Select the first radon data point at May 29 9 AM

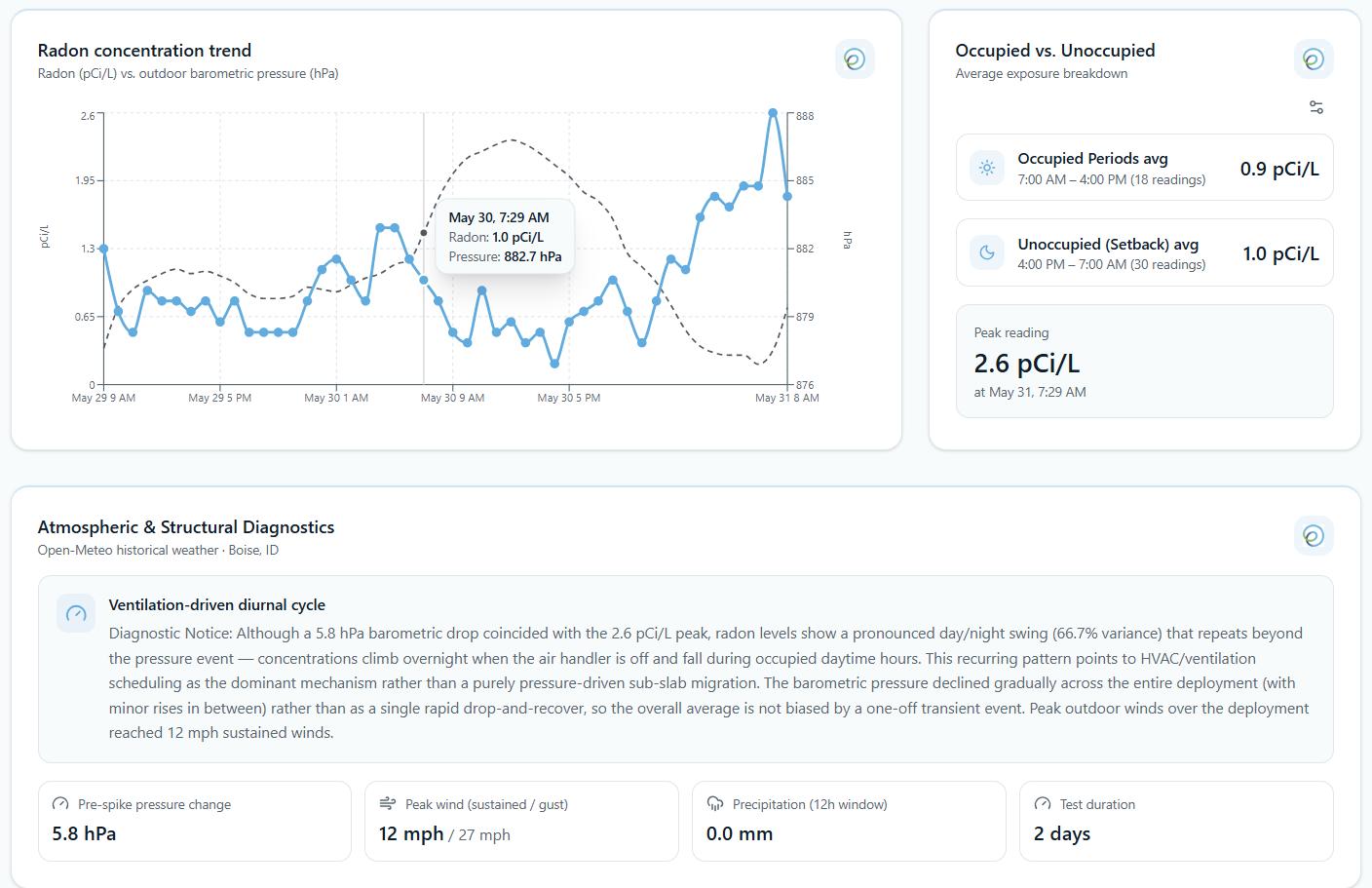tap(103, 249)
